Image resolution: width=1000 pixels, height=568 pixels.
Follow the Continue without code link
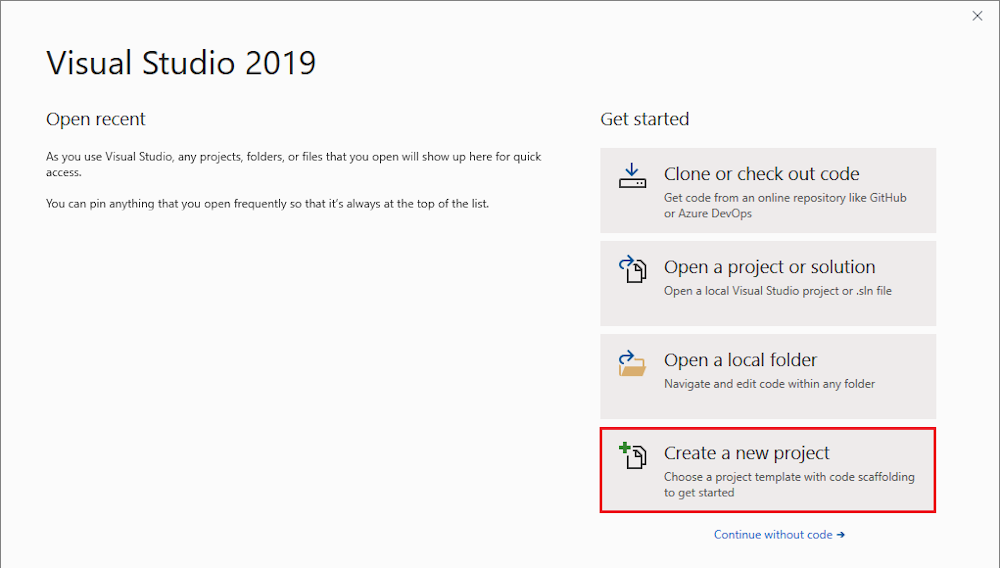pos(779,534)
